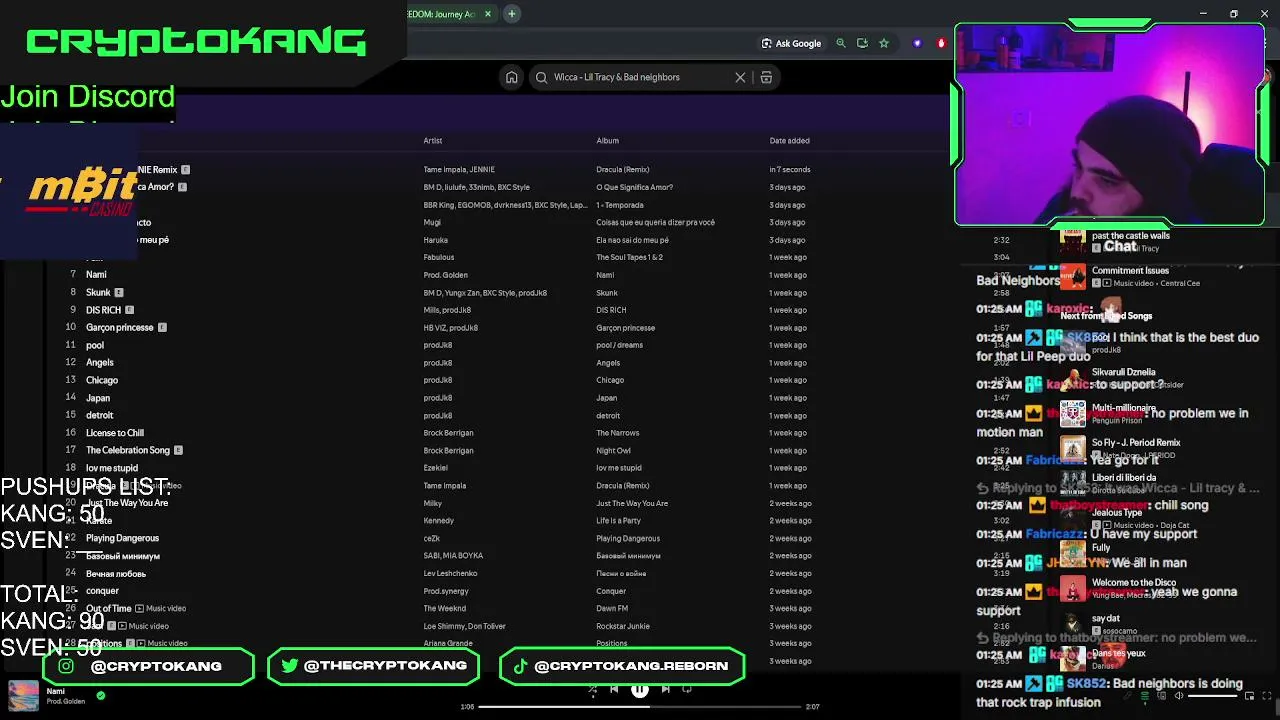Open artist Brock Berrigan on License to Chill row
Viewport: 1280px width, 720px height.
coord(448,433)
